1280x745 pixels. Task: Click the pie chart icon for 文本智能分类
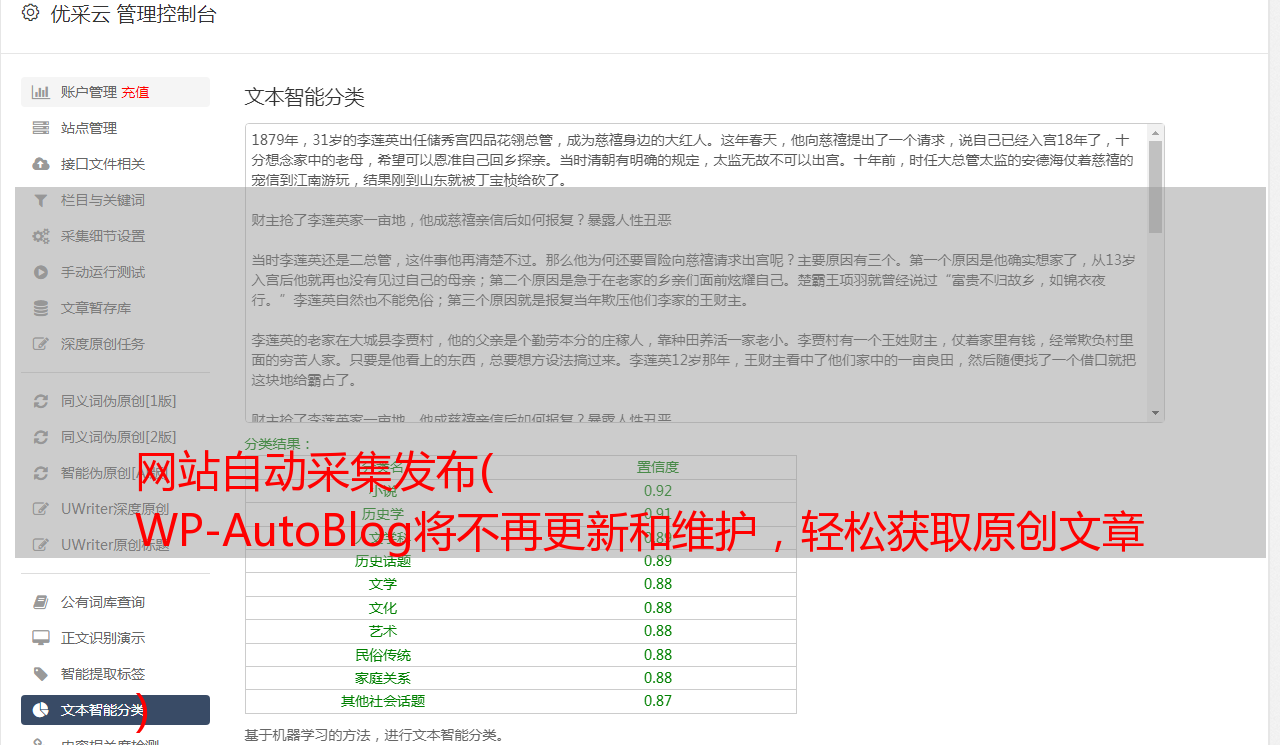coord(41,710)
